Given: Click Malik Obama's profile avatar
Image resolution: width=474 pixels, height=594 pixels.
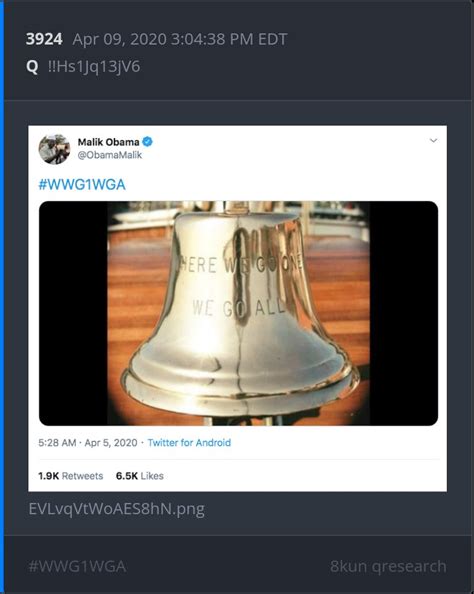Looking at the screenshot, I should pyautogui.click(x=54, y=149).
